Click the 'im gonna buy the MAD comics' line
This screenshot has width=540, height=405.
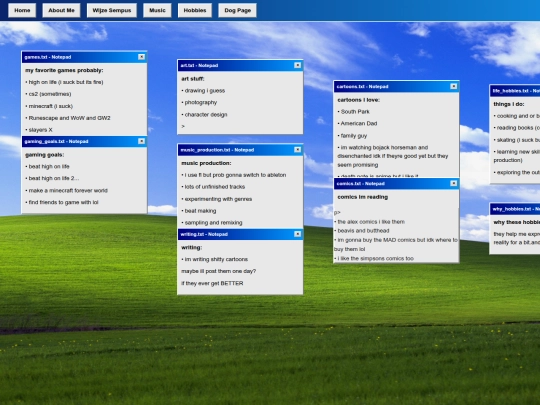396,244
